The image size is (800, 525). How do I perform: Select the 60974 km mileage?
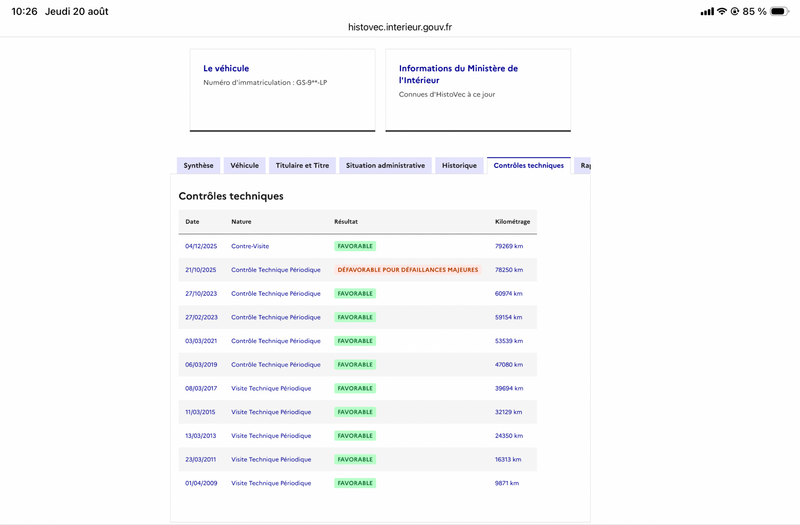[x=509, y=293]
